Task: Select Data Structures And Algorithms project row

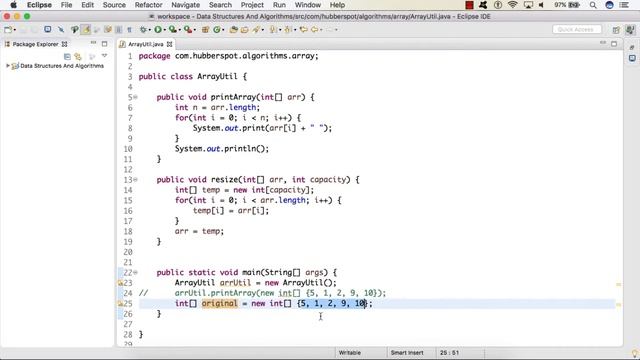Action: 58,66
